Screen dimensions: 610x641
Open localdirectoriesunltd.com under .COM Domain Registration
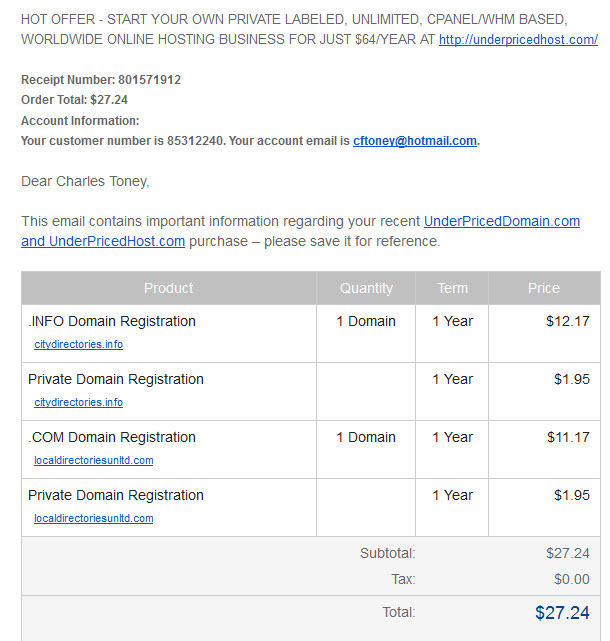pyautogui.click(x=94, y=460)
